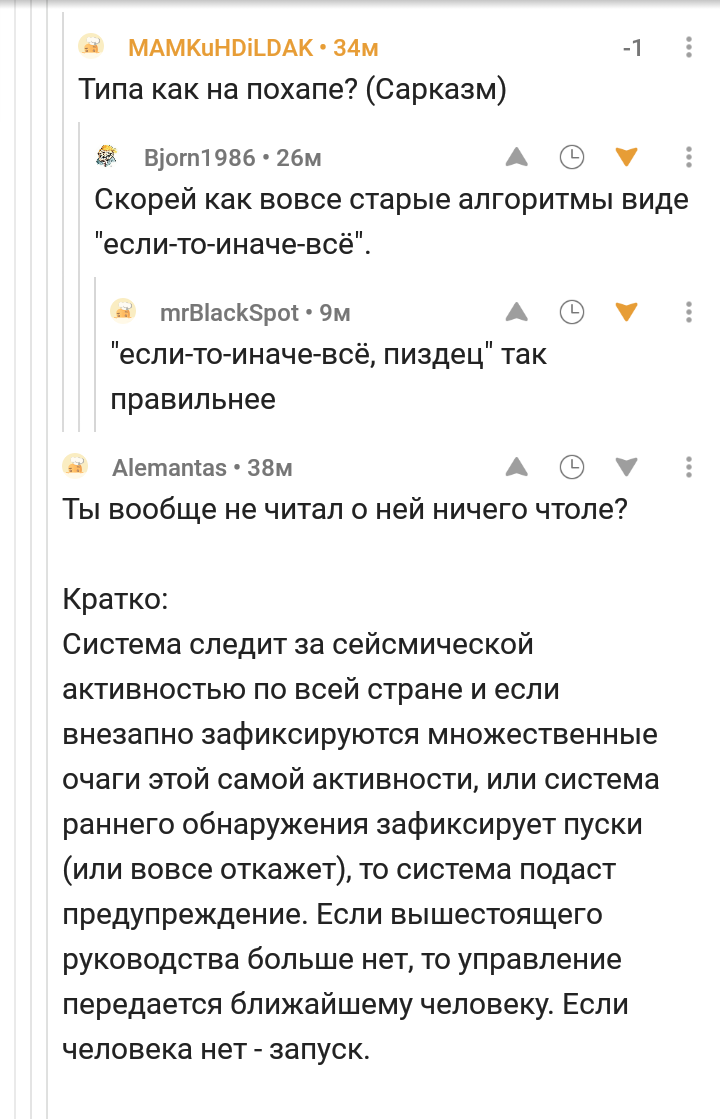Screen dimensions: 720x1119
Task: Click the mrBlackSpot username link
Action: pyautogui.click(x=229, y=313)
